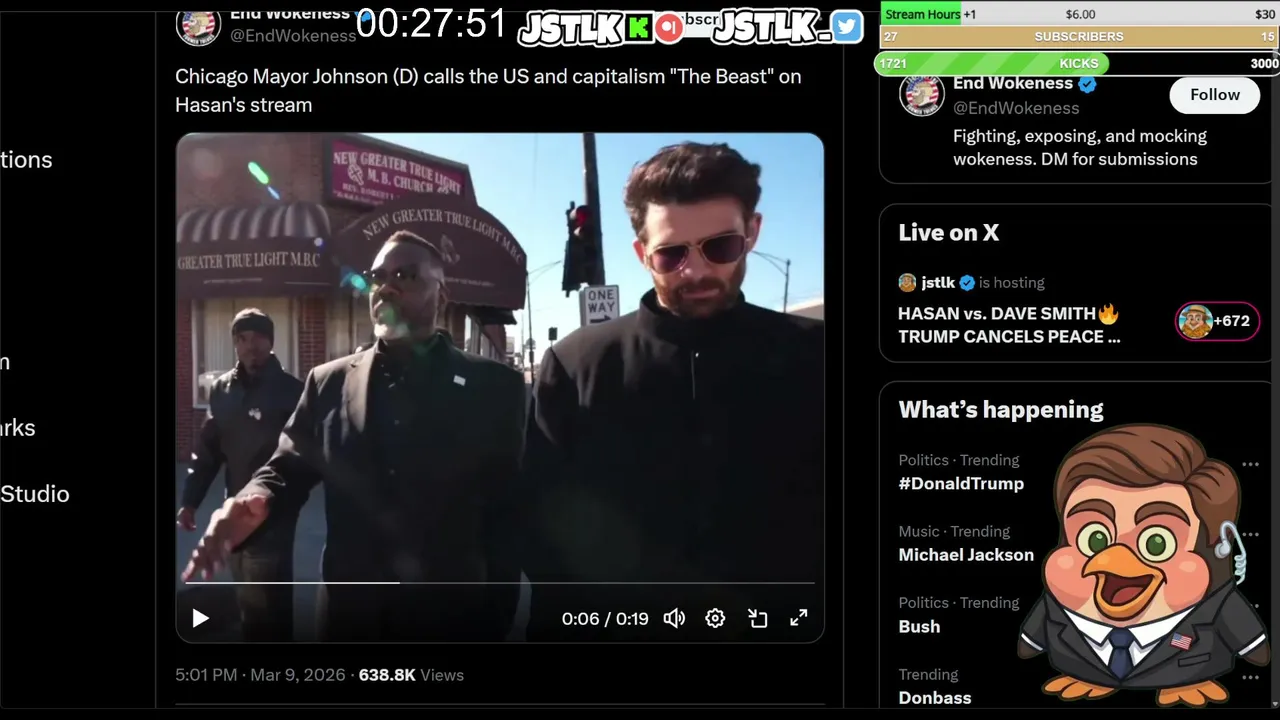This screenshot has height=720, width=1280.
Task: Click the video time label 0:06 / 0:19
Action: point(605,619)
